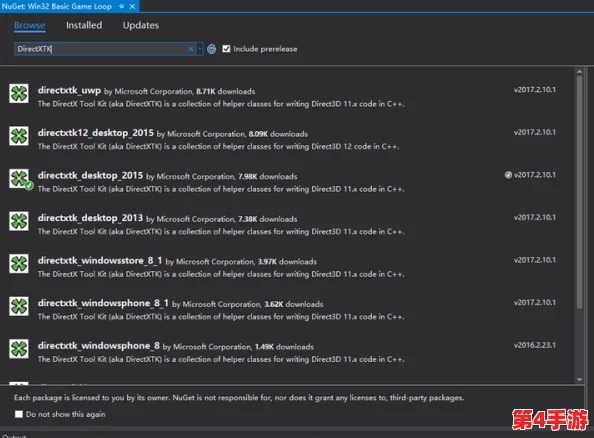Switch to the Updates tab
Viewport: 594px width, 438px height.
[x=141, y=25]
